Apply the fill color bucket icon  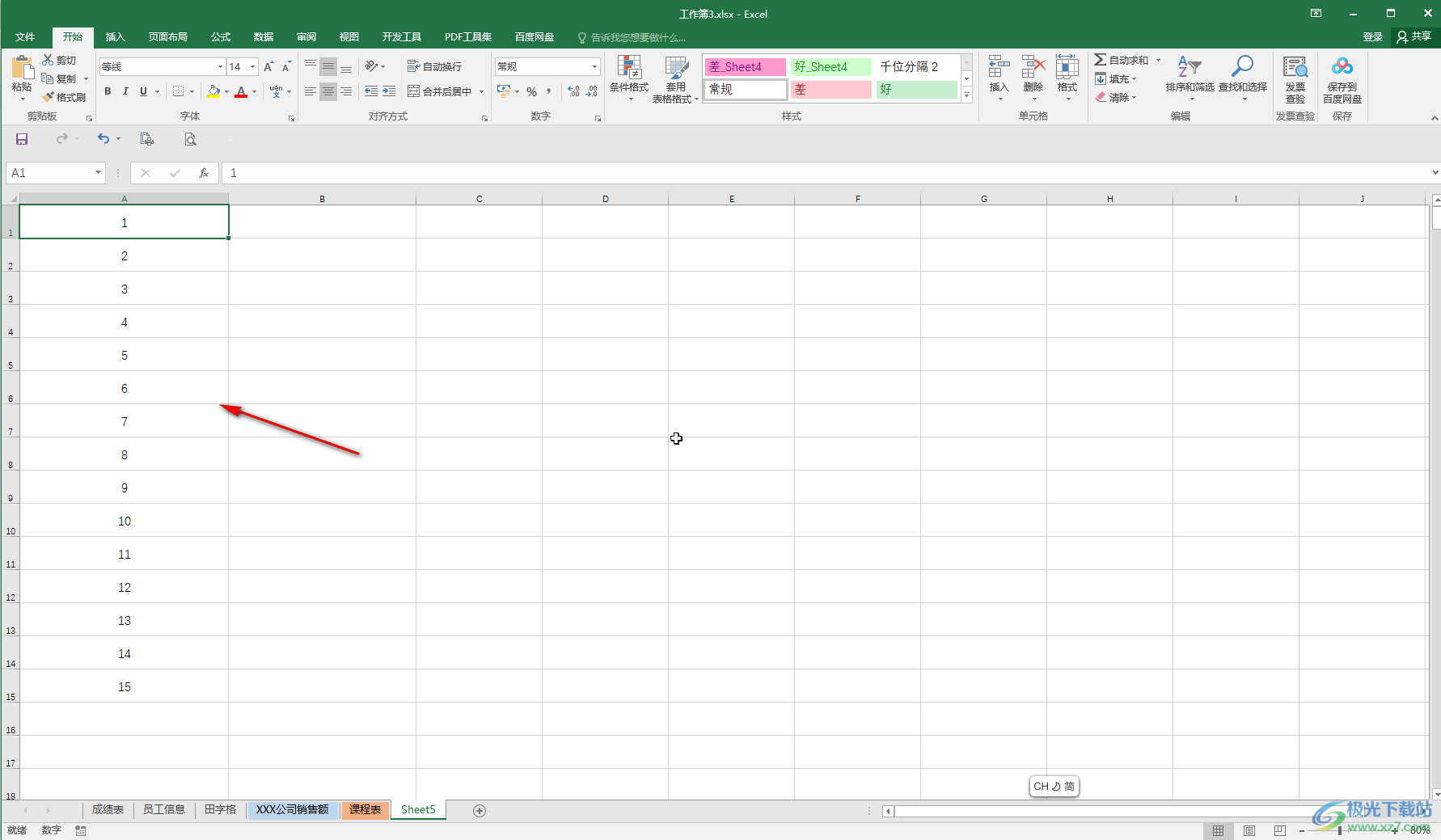(x=213, y=91)
